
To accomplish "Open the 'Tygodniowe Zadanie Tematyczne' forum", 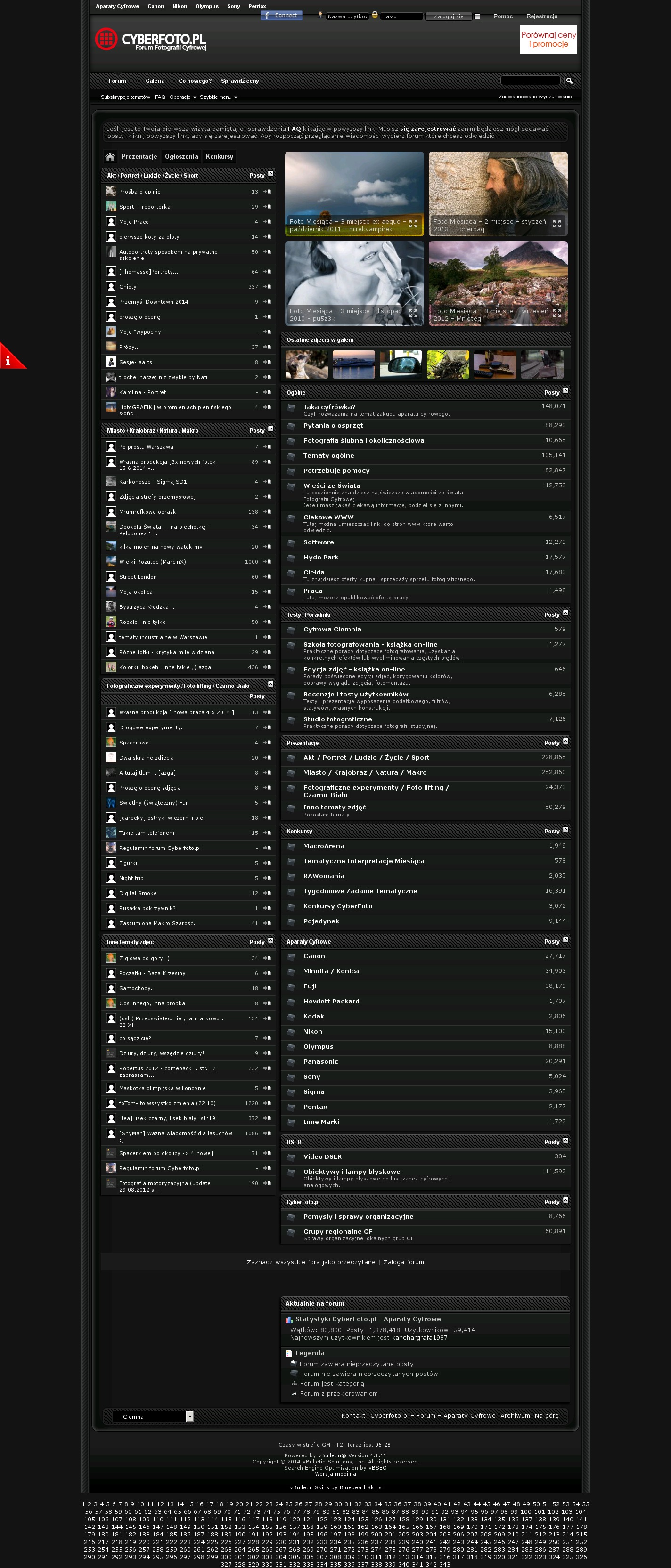I will (x=360, y=891).
